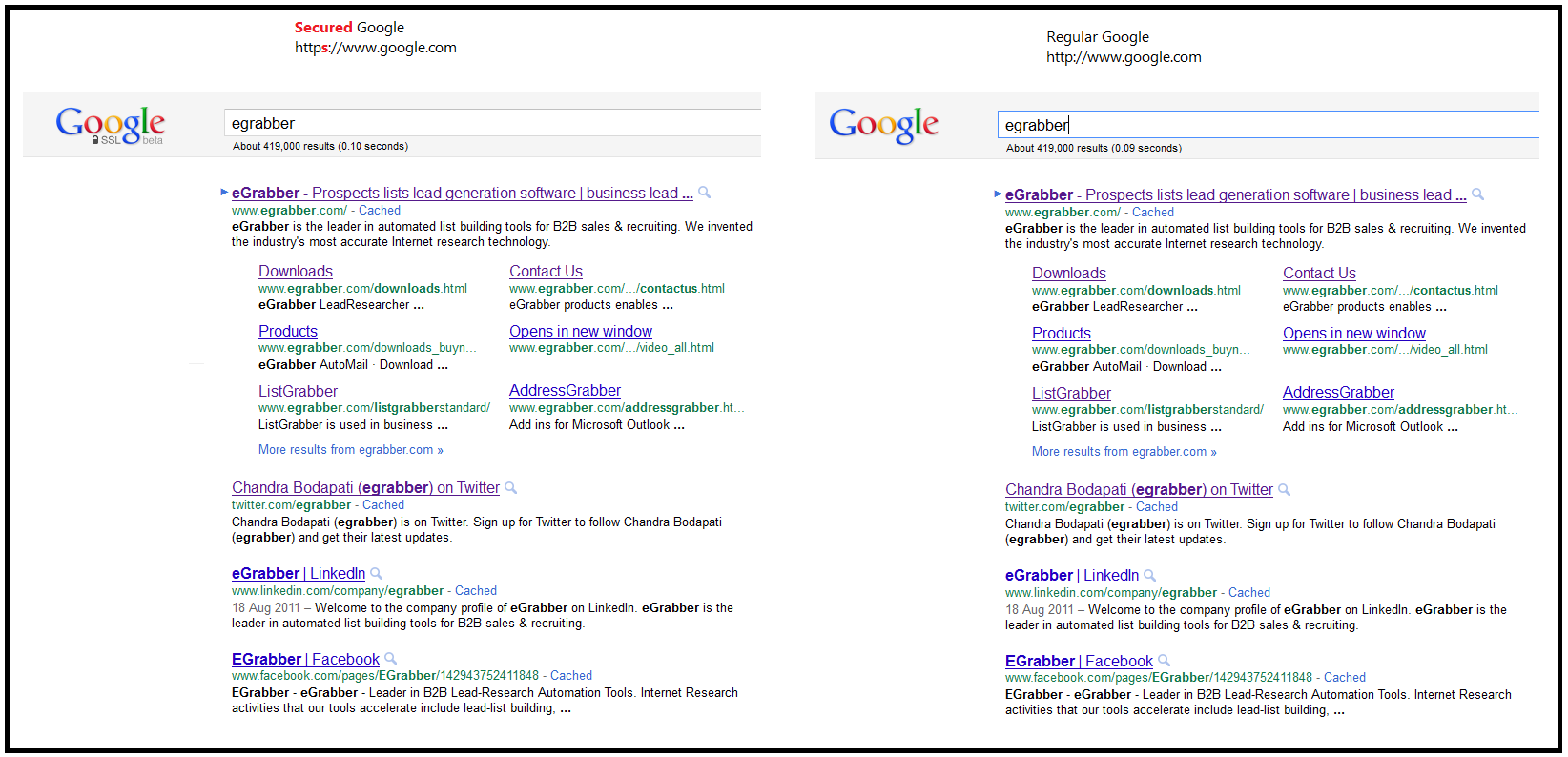The image size is (1568, 757).
Task: Click magnifier icon beside EGrabber Facebook, secured panel
Action: click(x=391, y=659)
